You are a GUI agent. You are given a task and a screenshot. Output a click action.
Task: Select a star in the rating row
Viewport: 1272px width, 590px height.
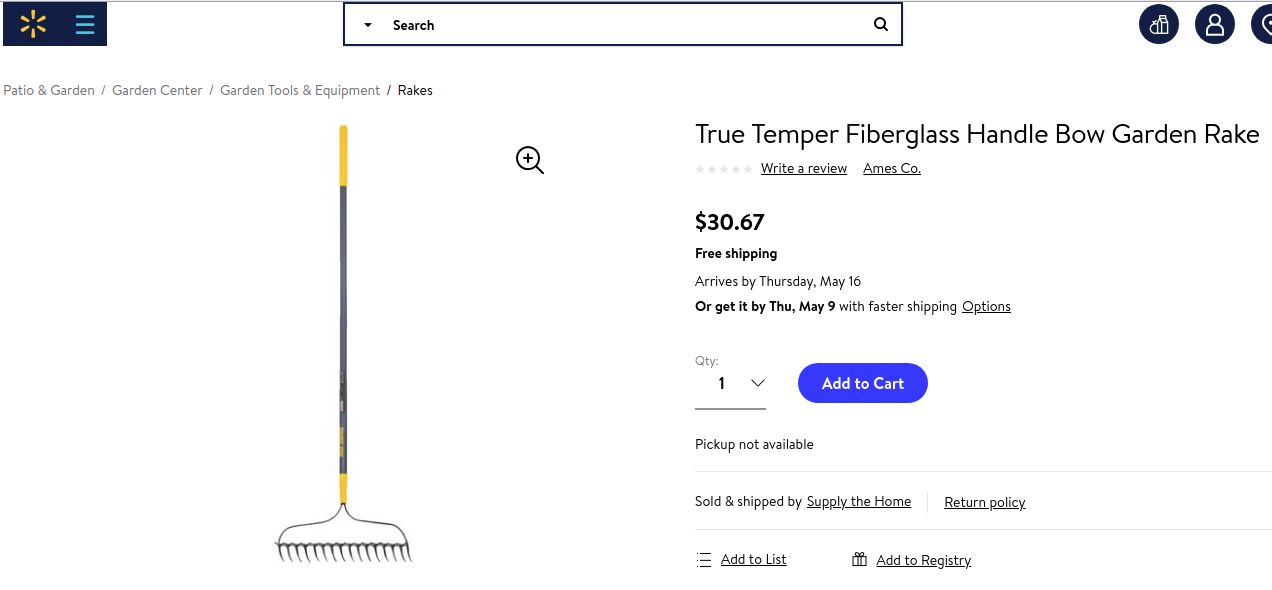(x=724, y=169)
